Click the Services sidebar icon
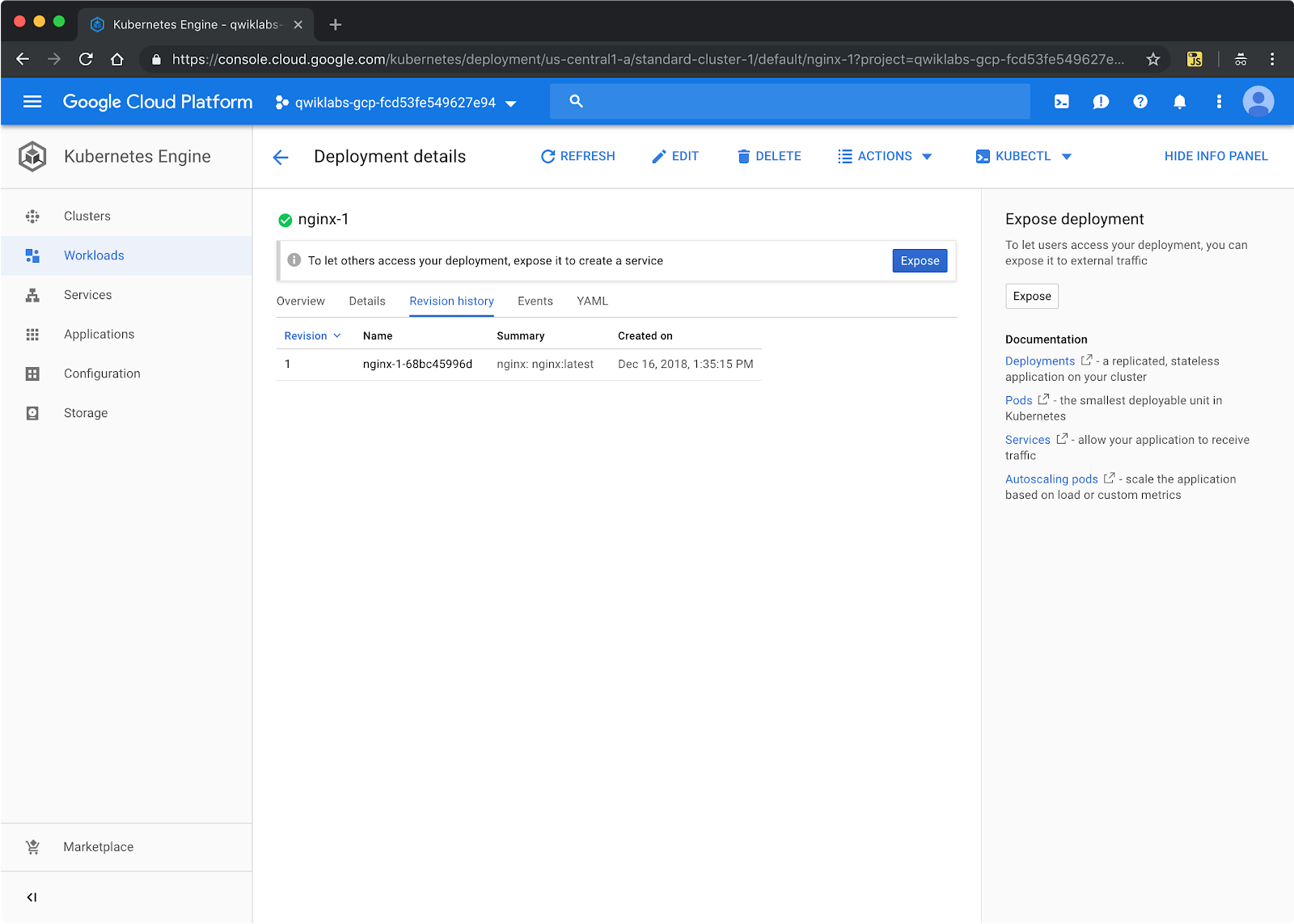This screenshot has width=1294, height=924. 32,295
